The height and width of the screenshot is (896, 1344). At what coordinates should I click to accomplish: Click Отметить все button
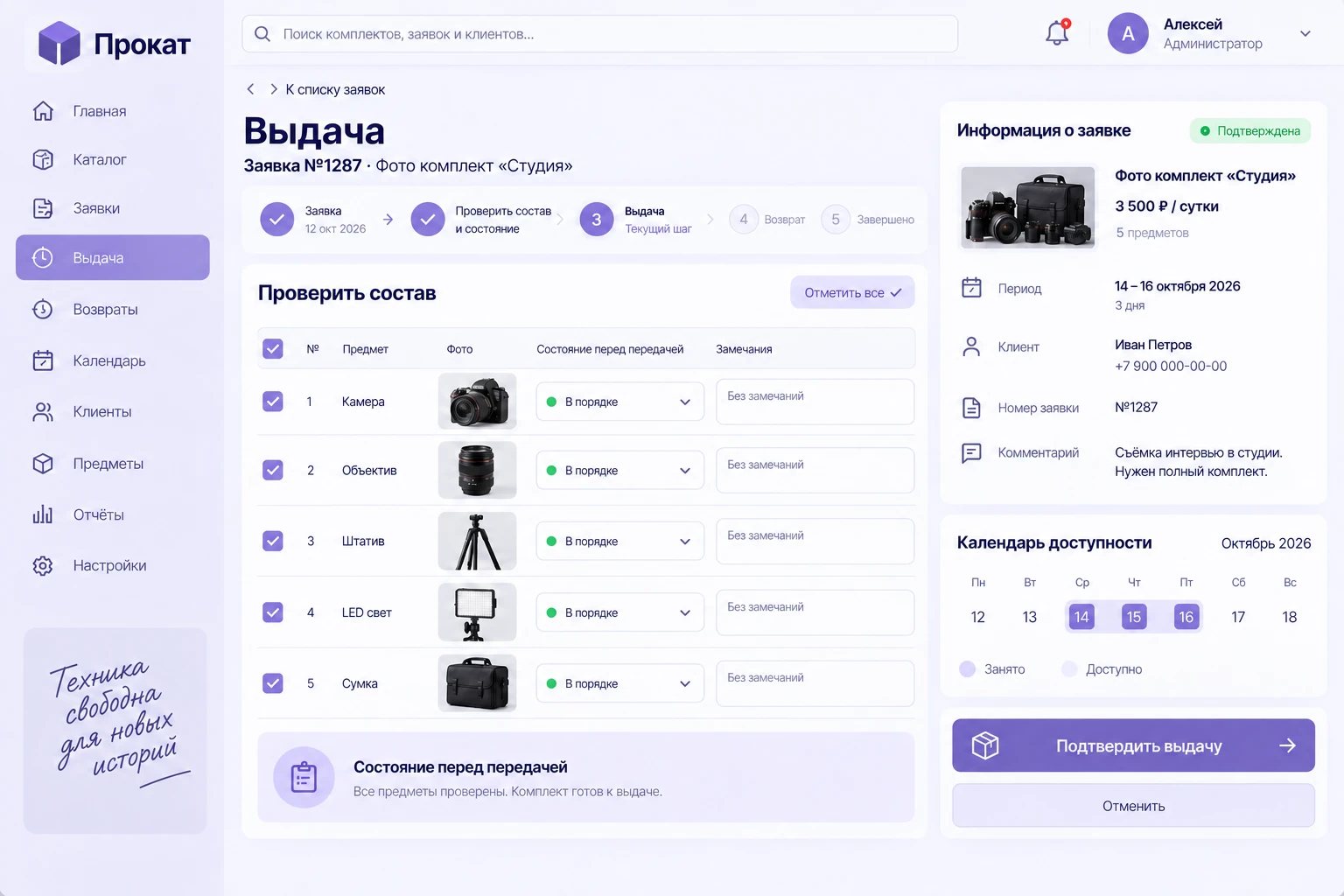click(x=852, y=292)
